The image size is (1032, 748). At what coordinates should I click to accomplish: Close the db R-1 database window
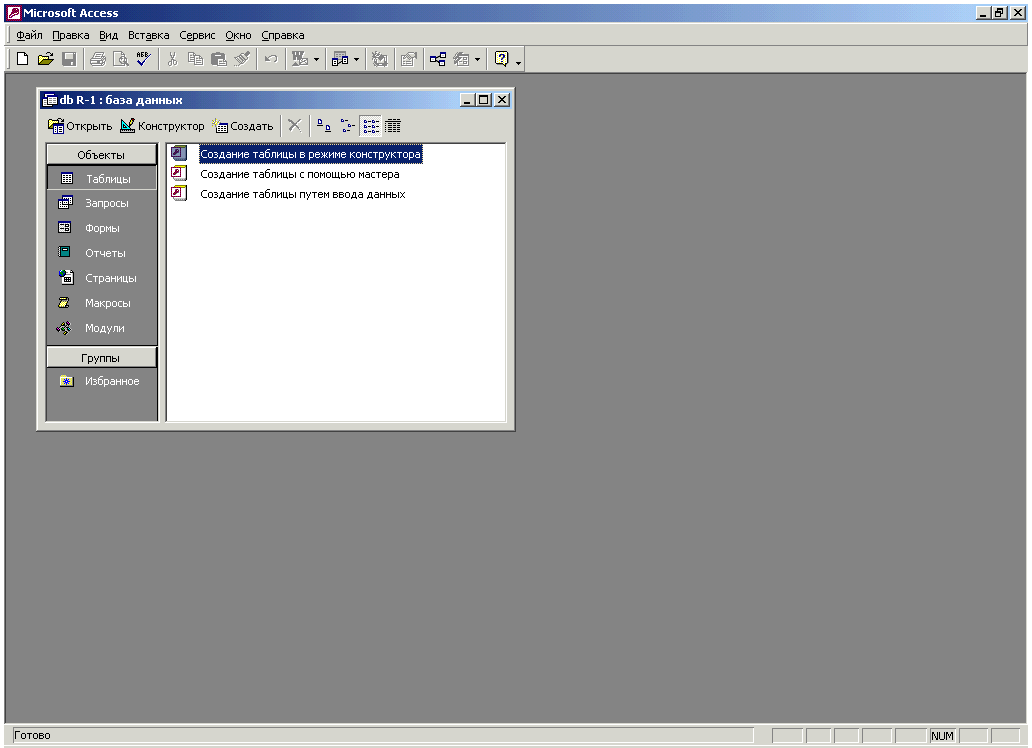(x=502, y=99)
